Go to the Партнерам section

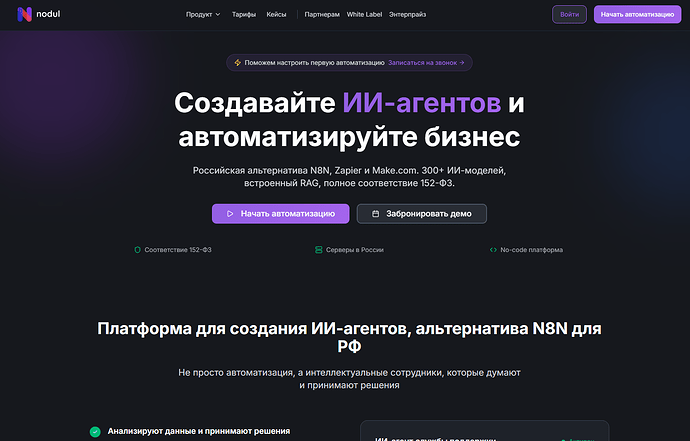(322, 15)
